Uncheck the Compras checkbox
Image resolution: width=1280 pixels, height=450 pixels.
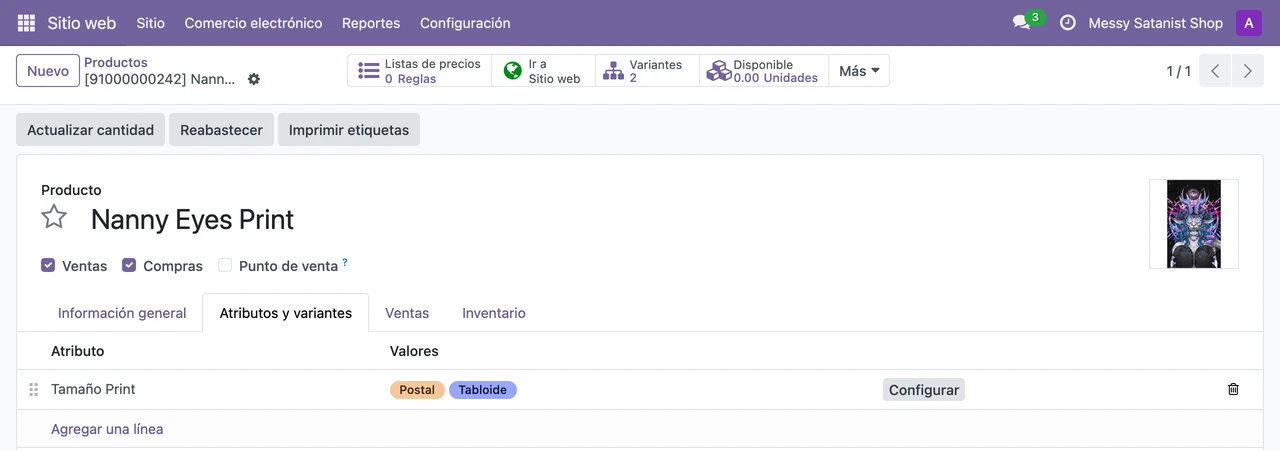pos(129,266)
